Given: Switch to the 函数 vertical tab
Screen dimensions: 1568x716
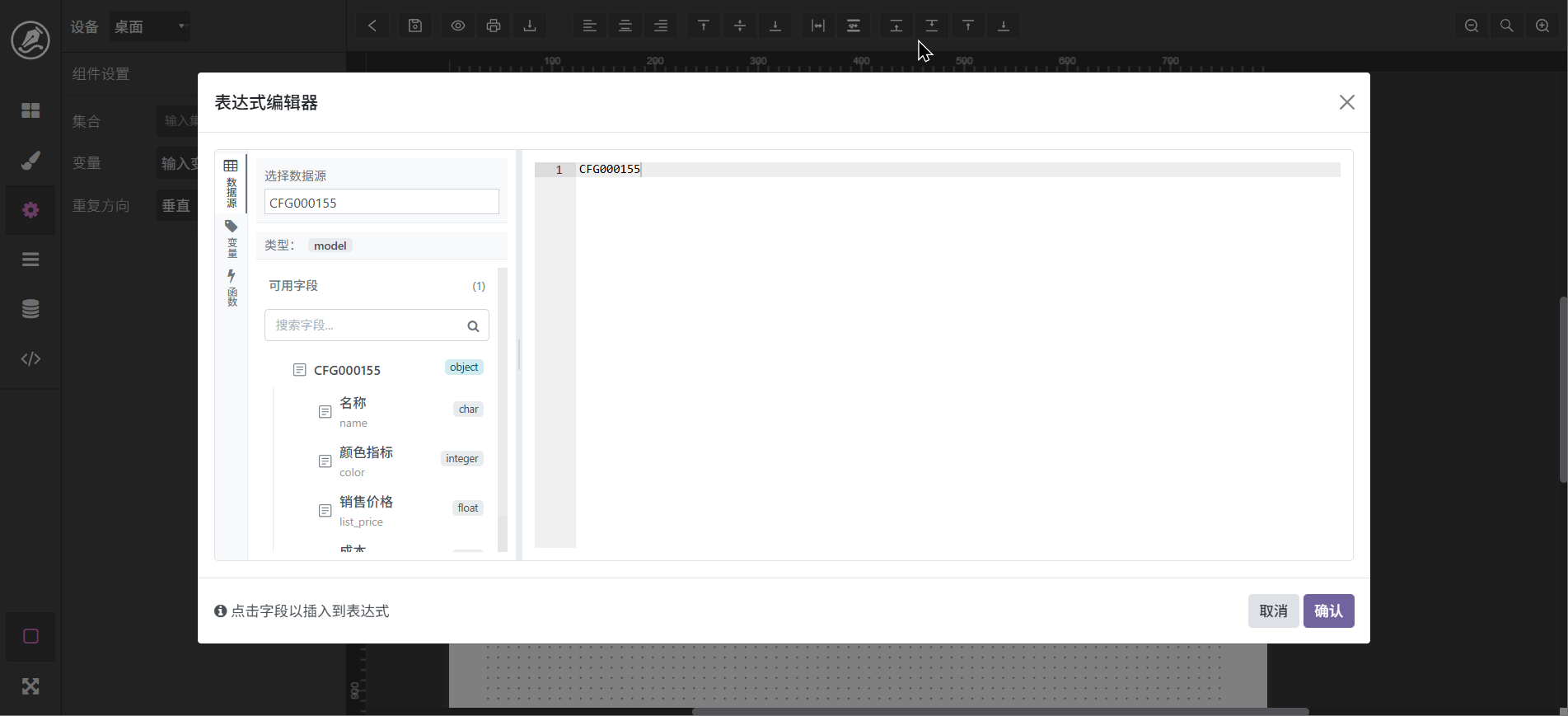Looking at the screenshot, I should (x=232, y=288).
